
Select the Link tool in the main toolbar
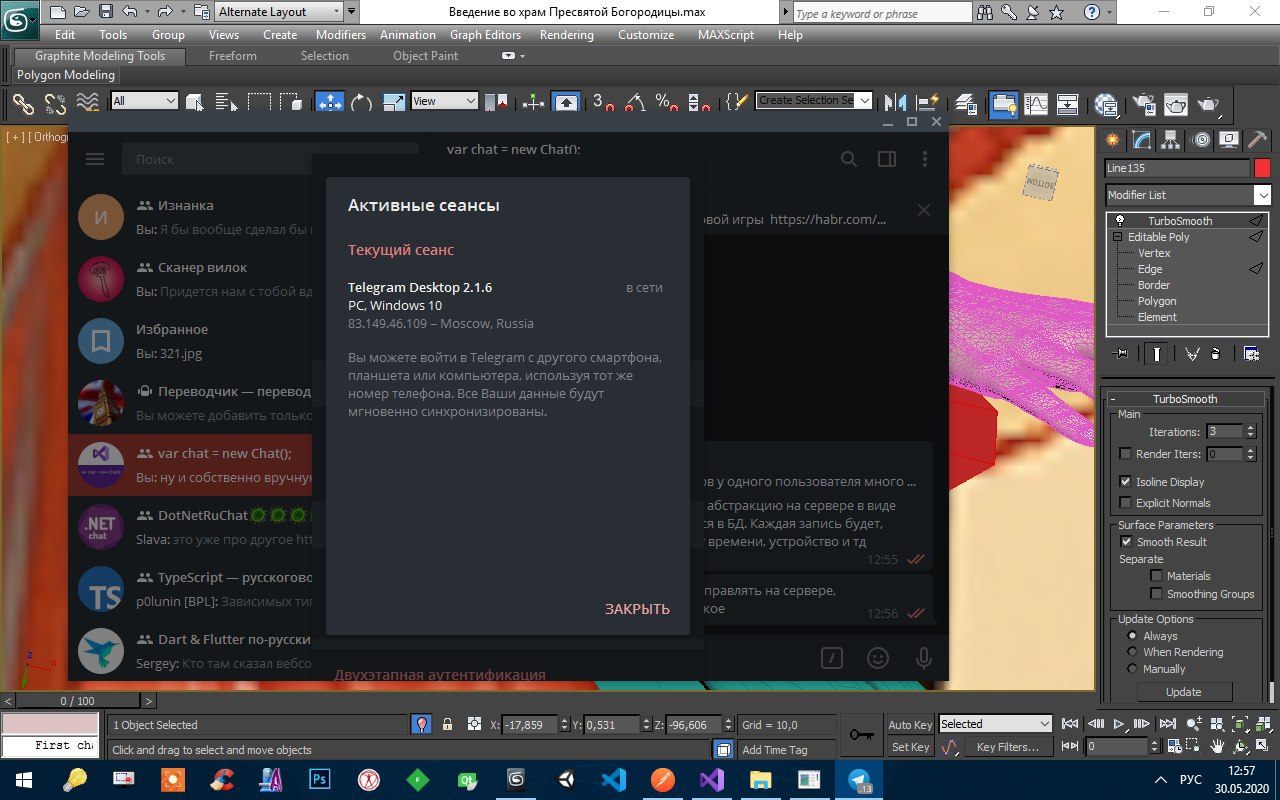tap(23, 102)
